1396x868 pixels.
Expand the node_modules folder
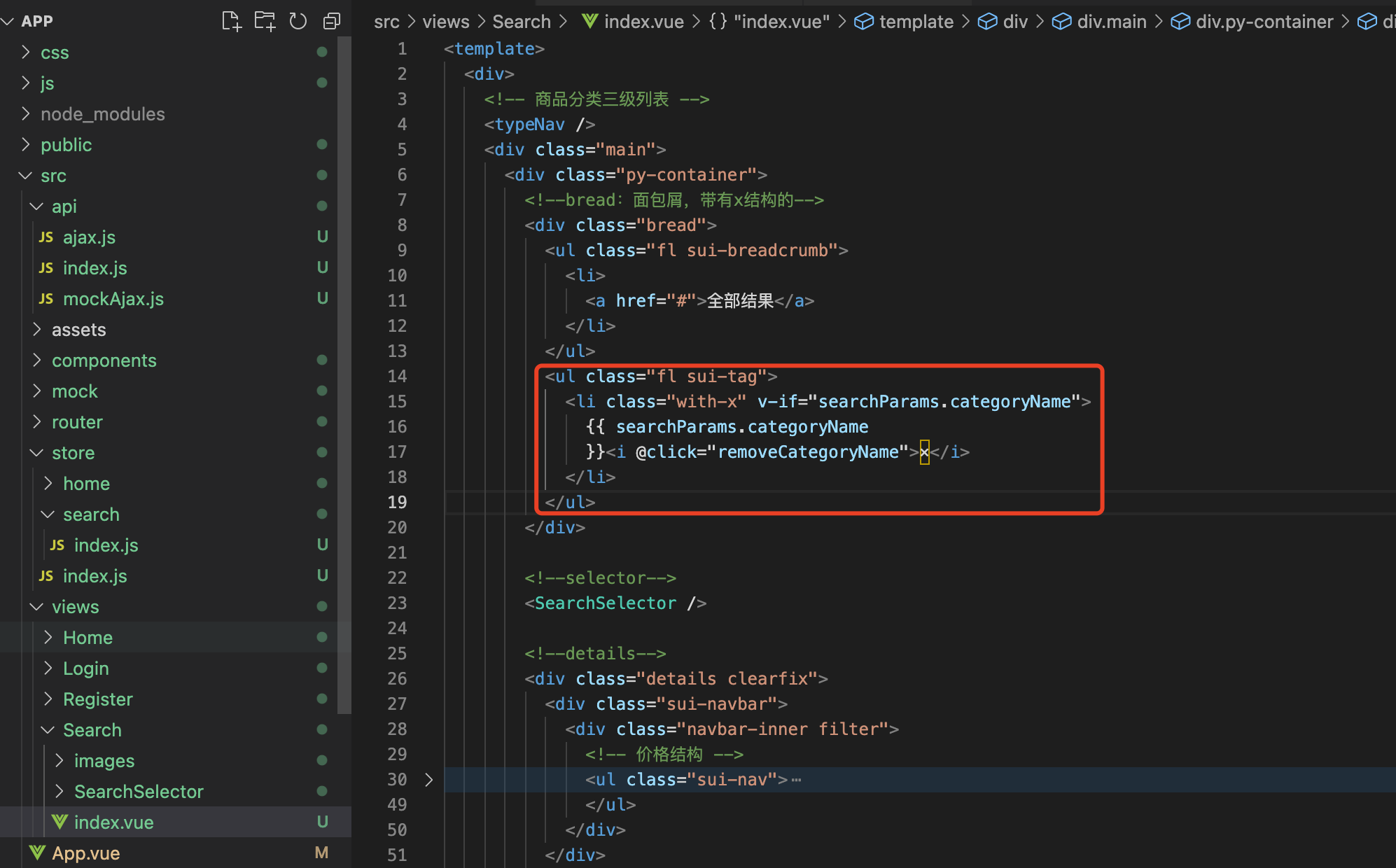click(102, 114)
